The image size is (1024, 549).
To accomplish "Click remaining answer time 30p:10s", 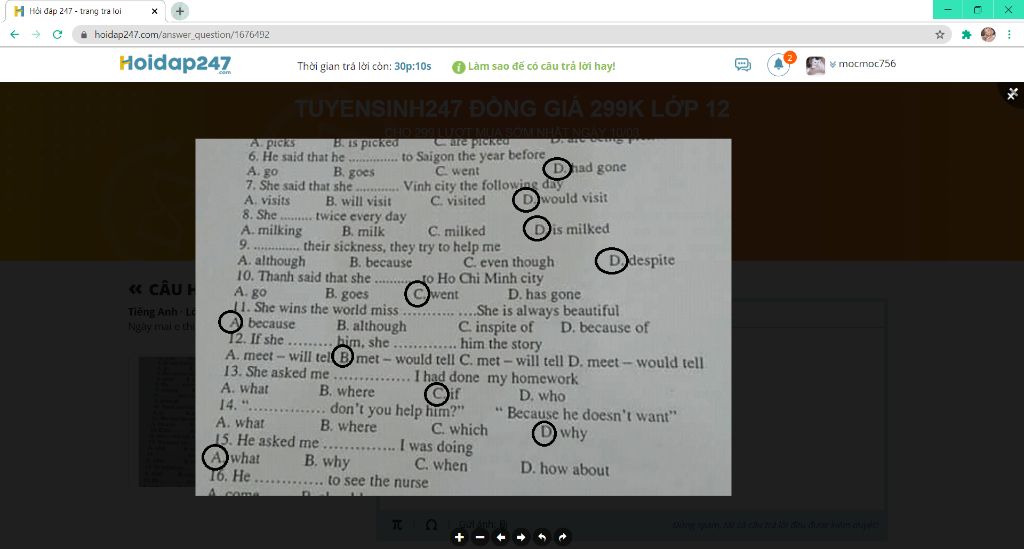I will pos(413,66).
